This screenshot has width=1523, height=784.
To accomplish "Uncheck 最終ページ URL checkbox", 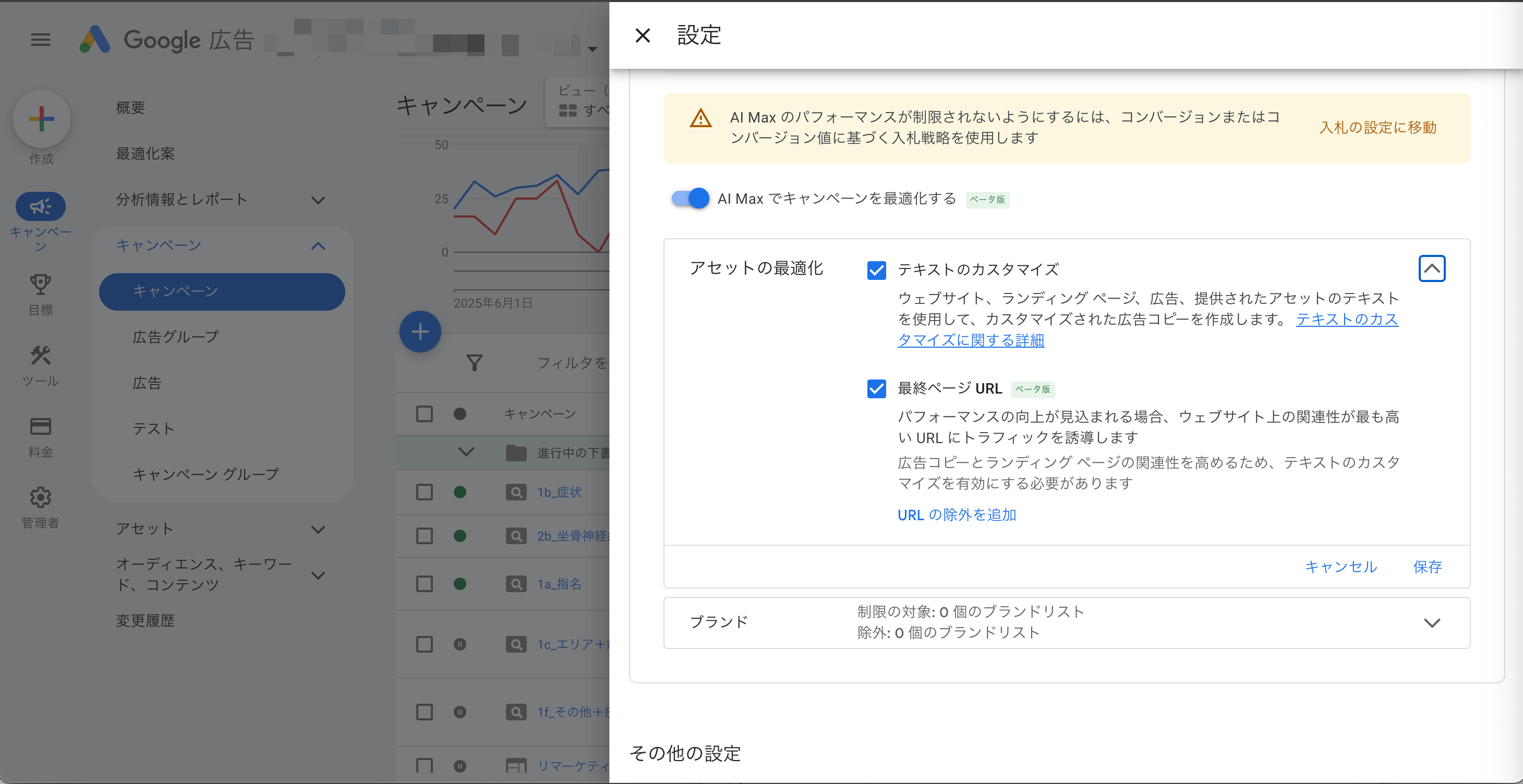I will tap(876, 389).
